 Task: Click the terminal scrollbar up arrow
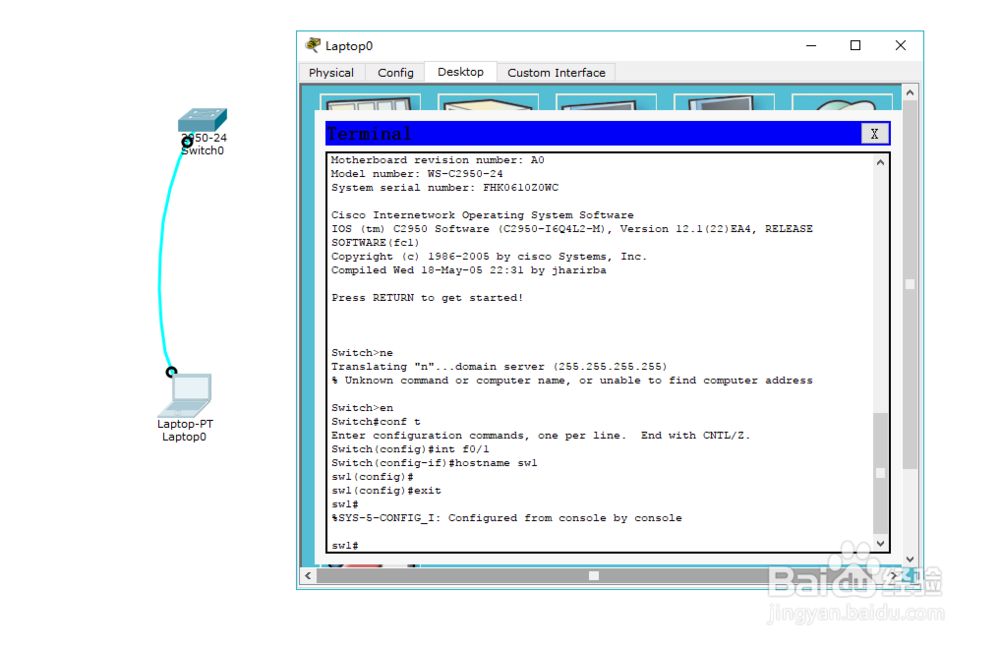coord(880,163)
